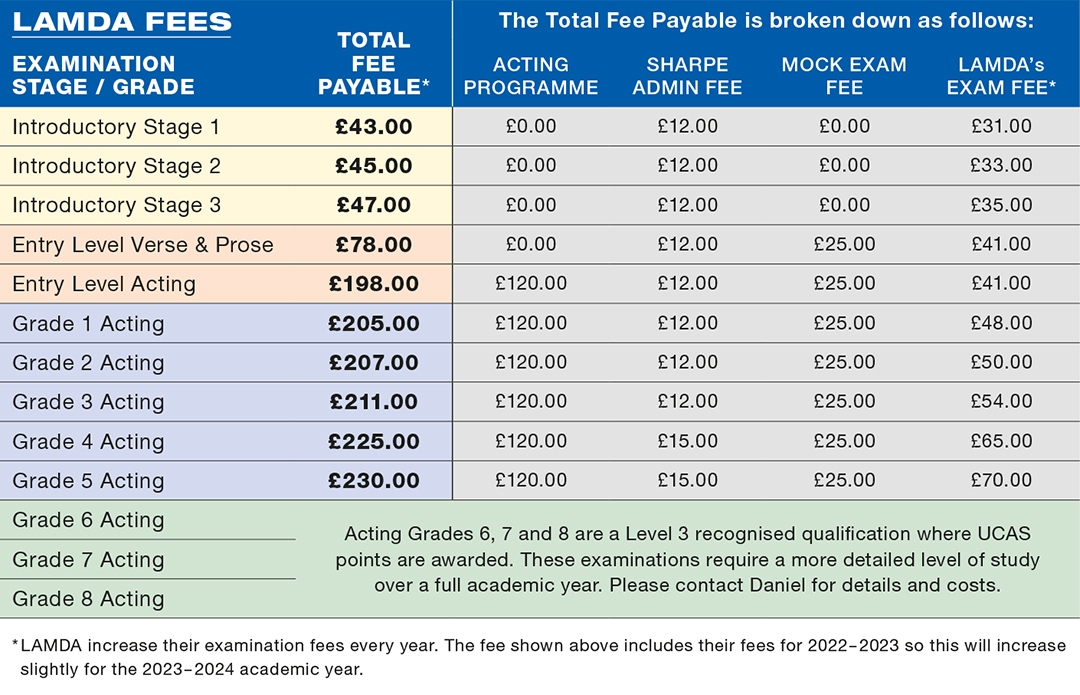
Task: Click the Grade 5 Acting total £230.00
Action: 374,481
